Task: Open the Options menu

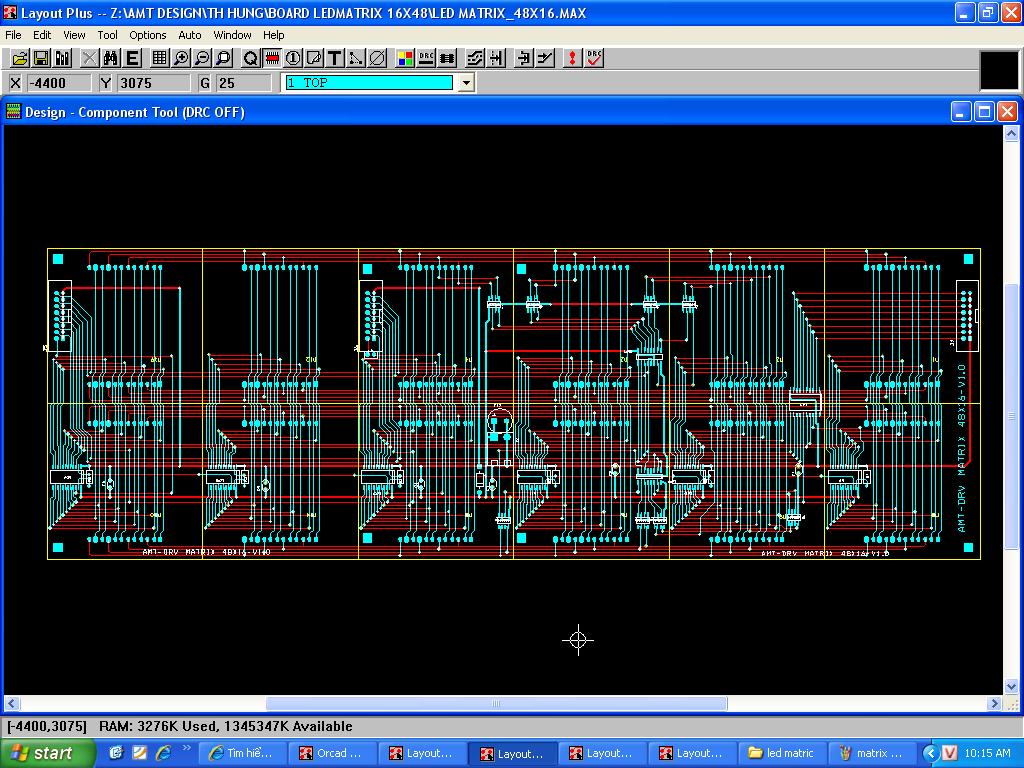Action: (x=147, y=35)
